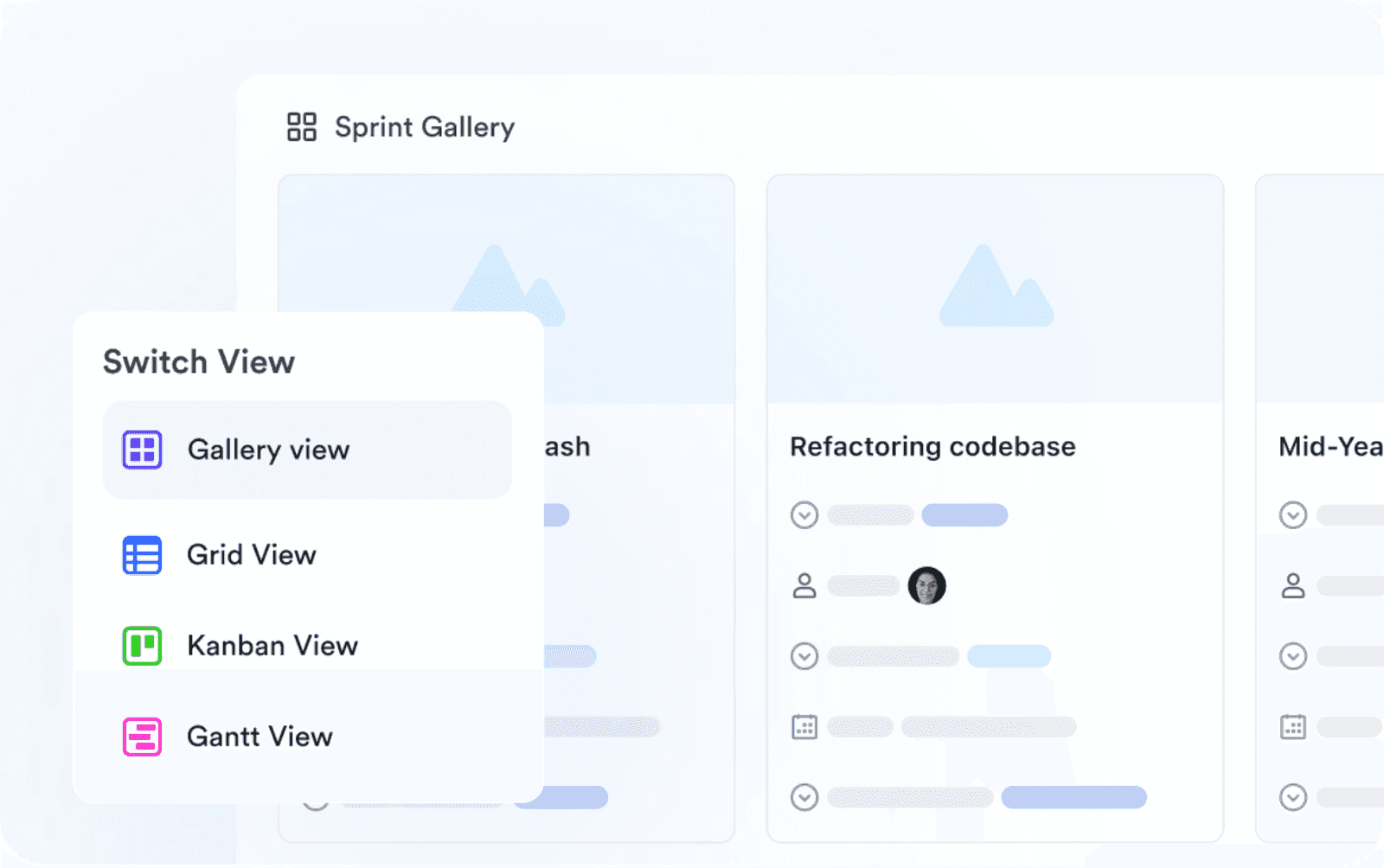Click the light blue tag beside the middle chevron in Refactoring codebase
This screenshot has height=868, width=1384.
pos(1009,656)
